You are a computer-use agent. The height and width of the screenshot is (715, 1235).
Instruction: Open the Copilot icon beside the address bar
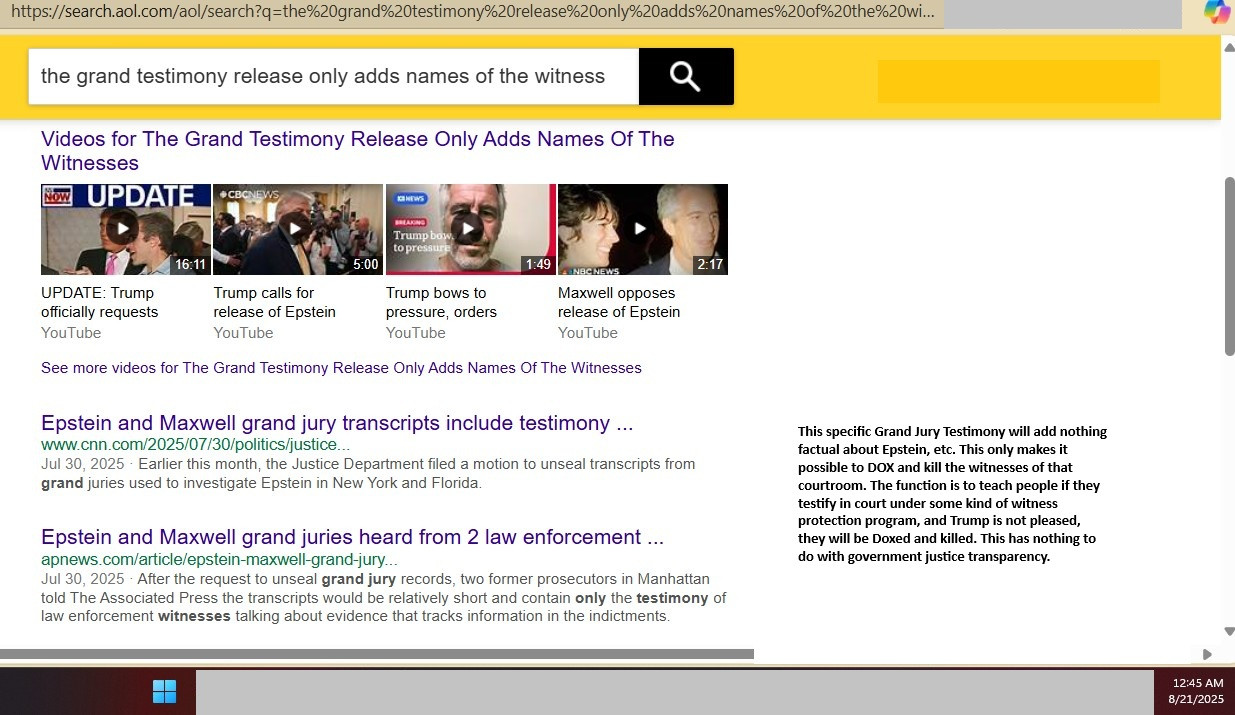1217,12
